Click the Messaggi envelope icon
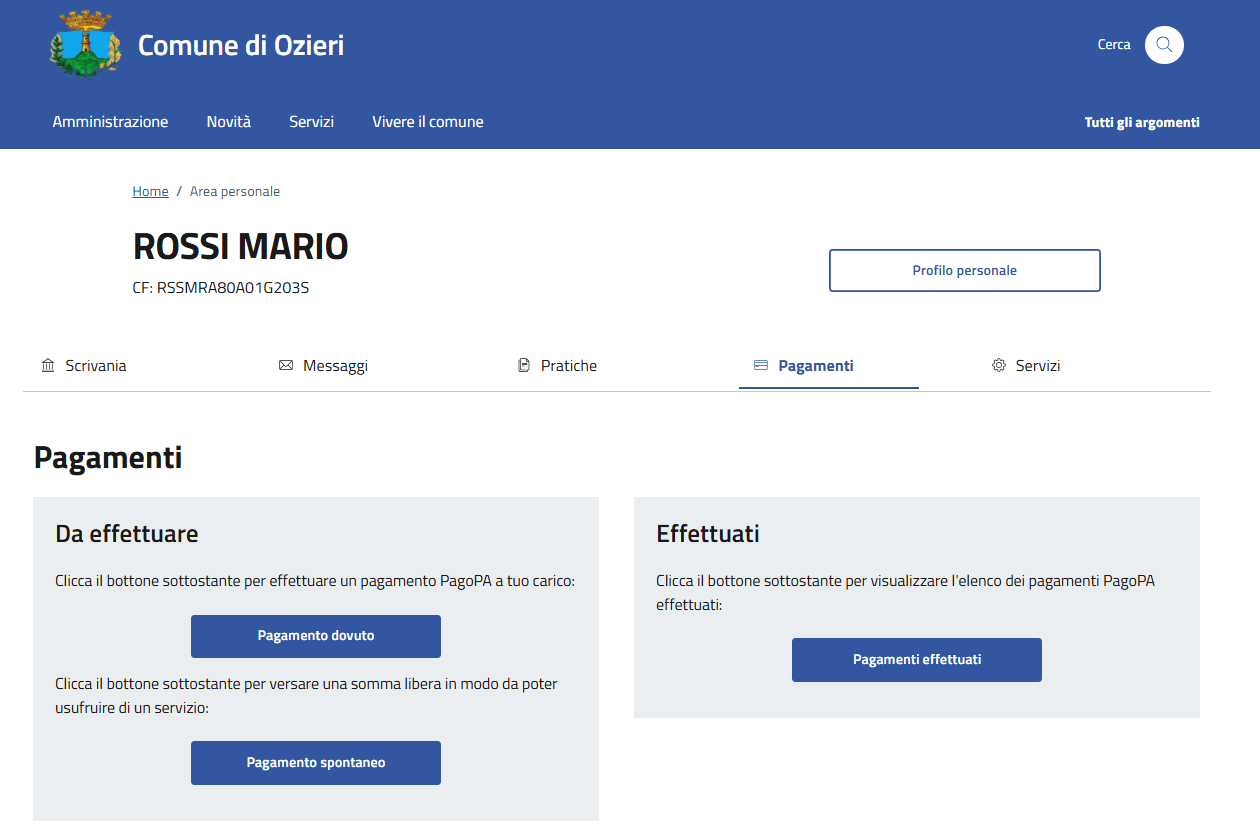Viewport: 1260px width, 834px height. [286, 366]
